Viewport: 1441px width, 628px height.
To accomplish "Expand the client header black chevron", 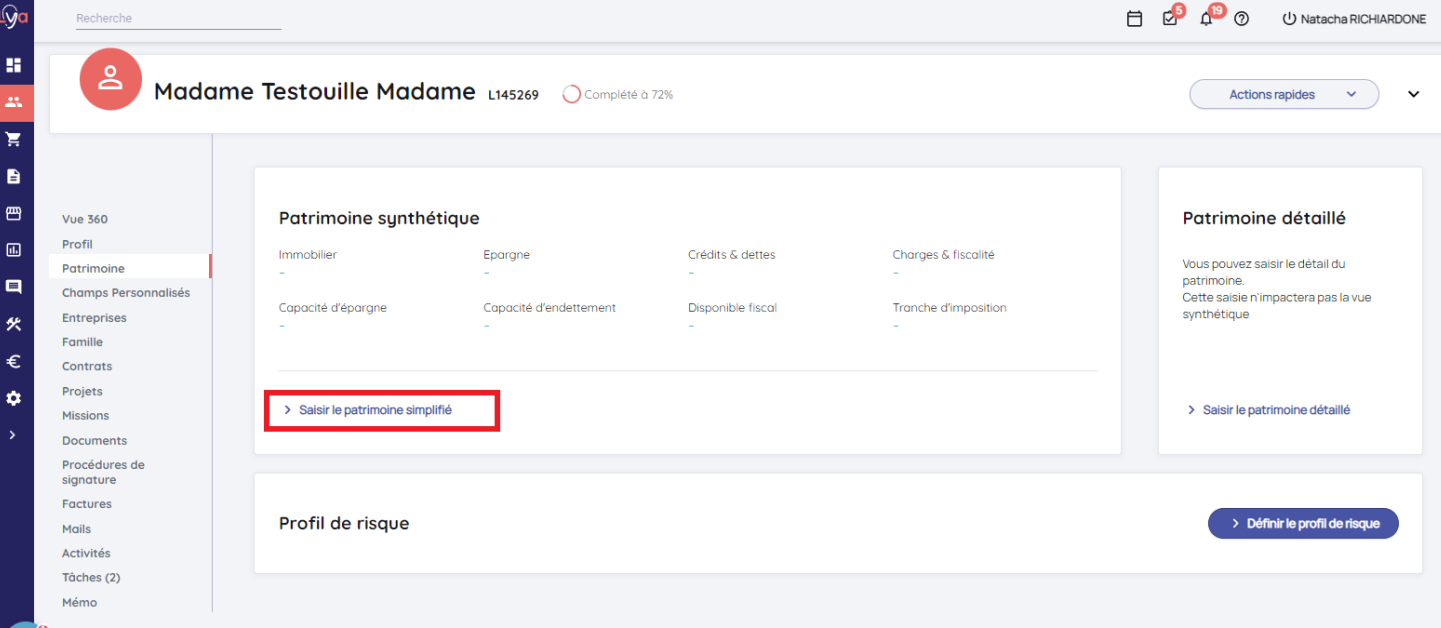I will click(1413, 95).
